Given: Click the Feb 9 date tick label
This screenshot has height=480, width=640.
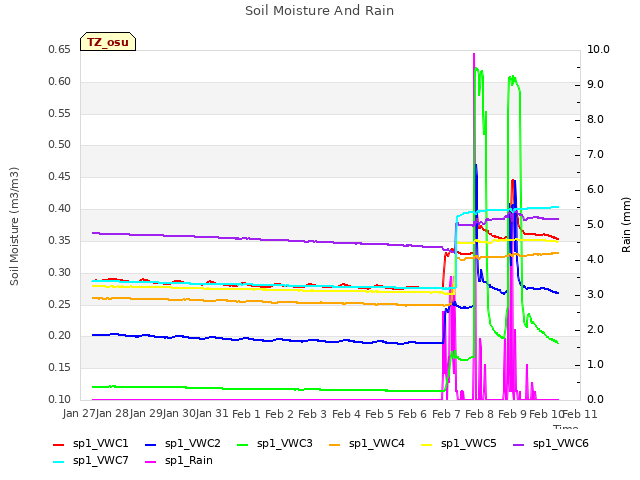Looking at the screenshot, I should [x=512, y=414].
